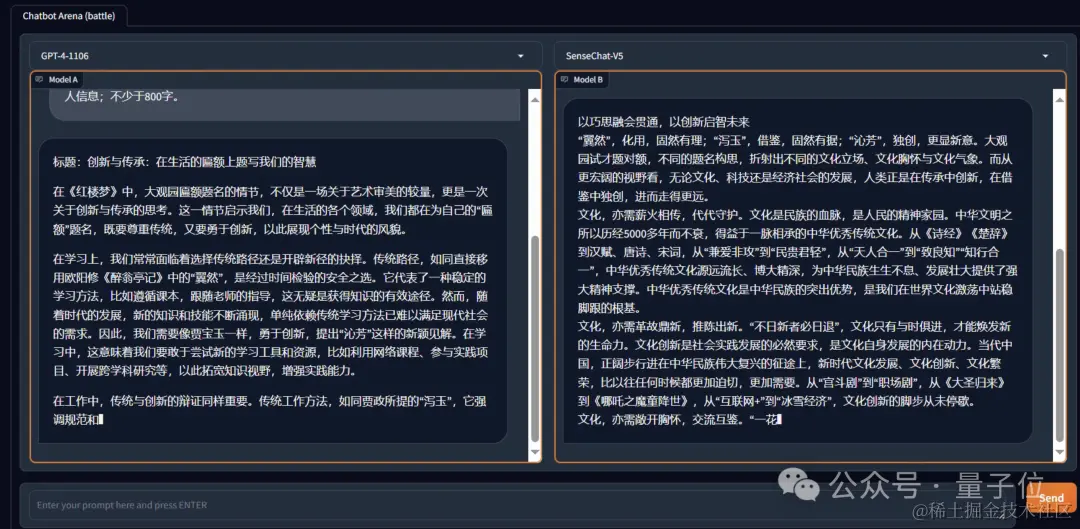Image resolution: width=1080 pixels, height=529 pixels.
Task: Click the orange Send button
Action: [1051, 498]
